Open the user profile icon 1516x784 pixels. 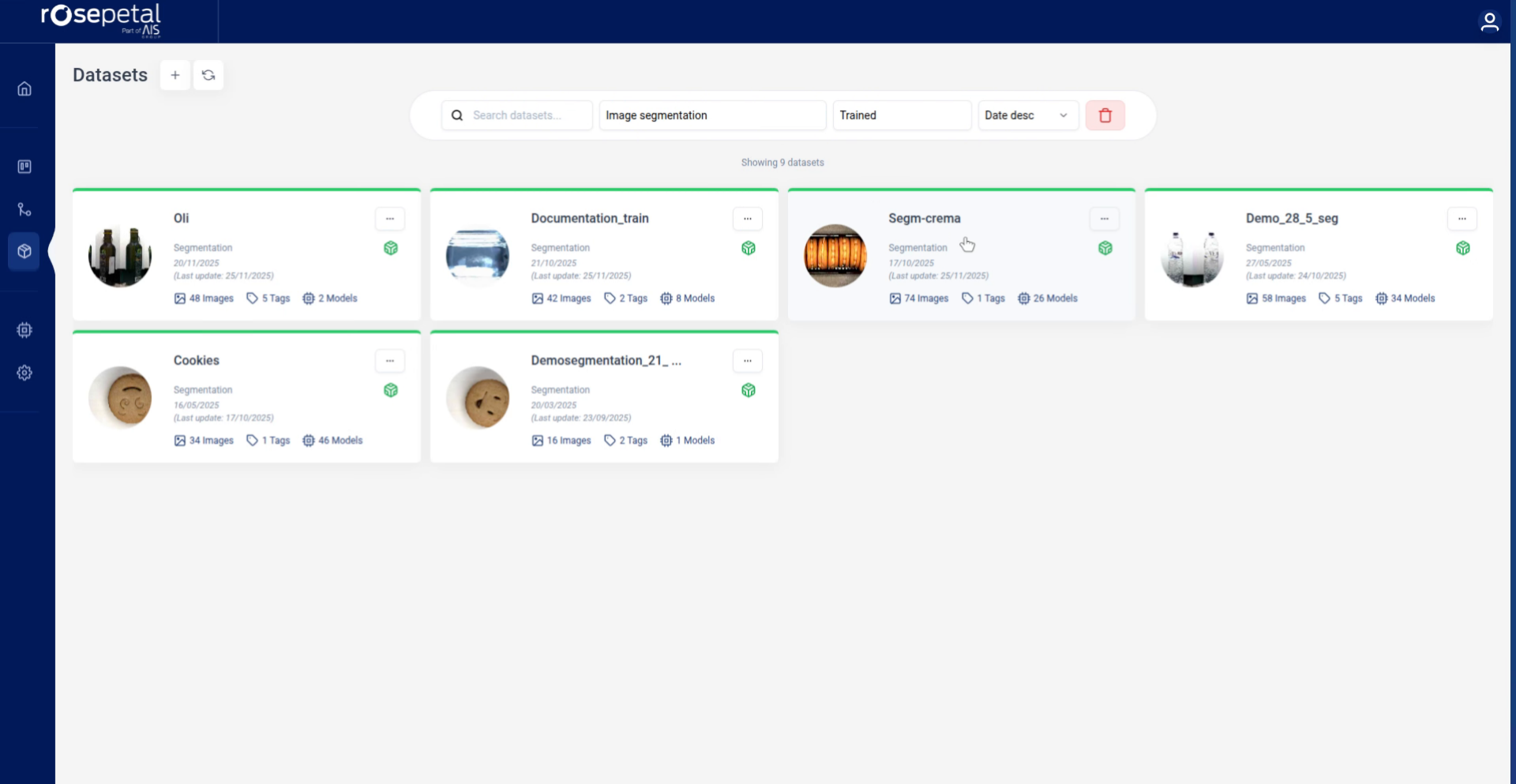(1489, 21)
